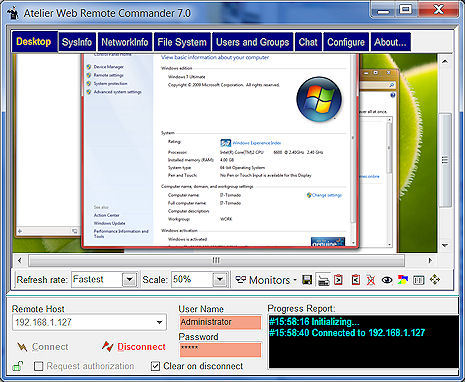Open the Chat tab

click(x=308, y=42)
